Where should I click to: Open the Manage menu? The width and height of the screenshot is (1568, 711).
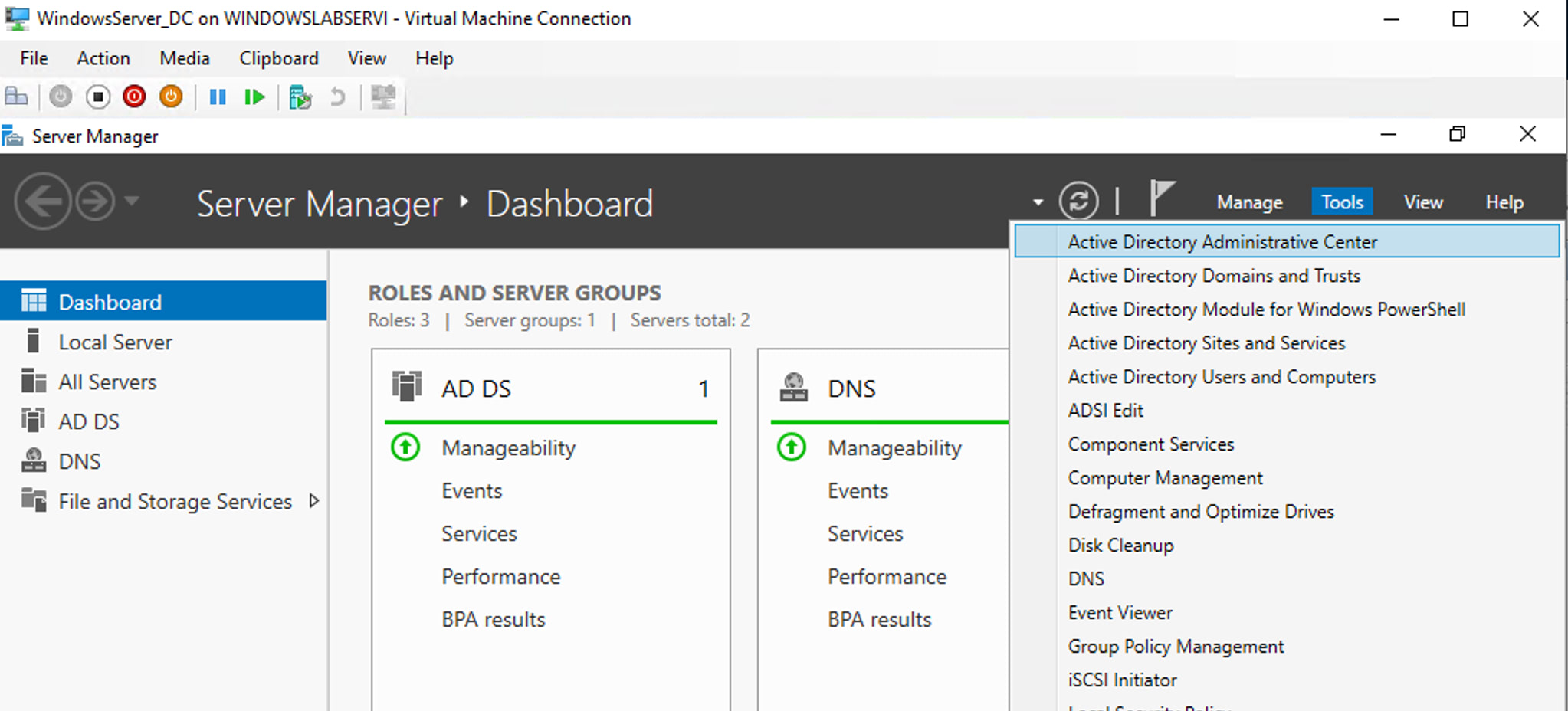[1249, 202]
